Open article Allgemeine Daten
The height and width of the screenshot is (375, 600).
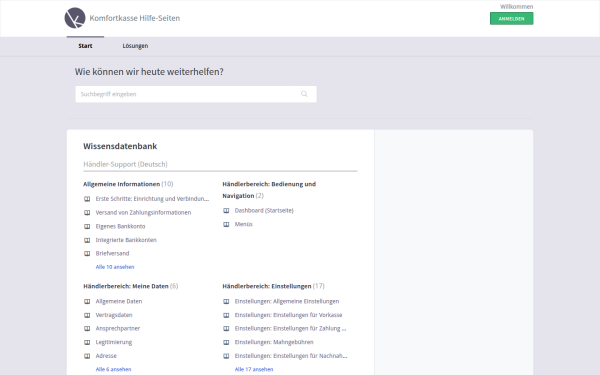click(119, 301)
